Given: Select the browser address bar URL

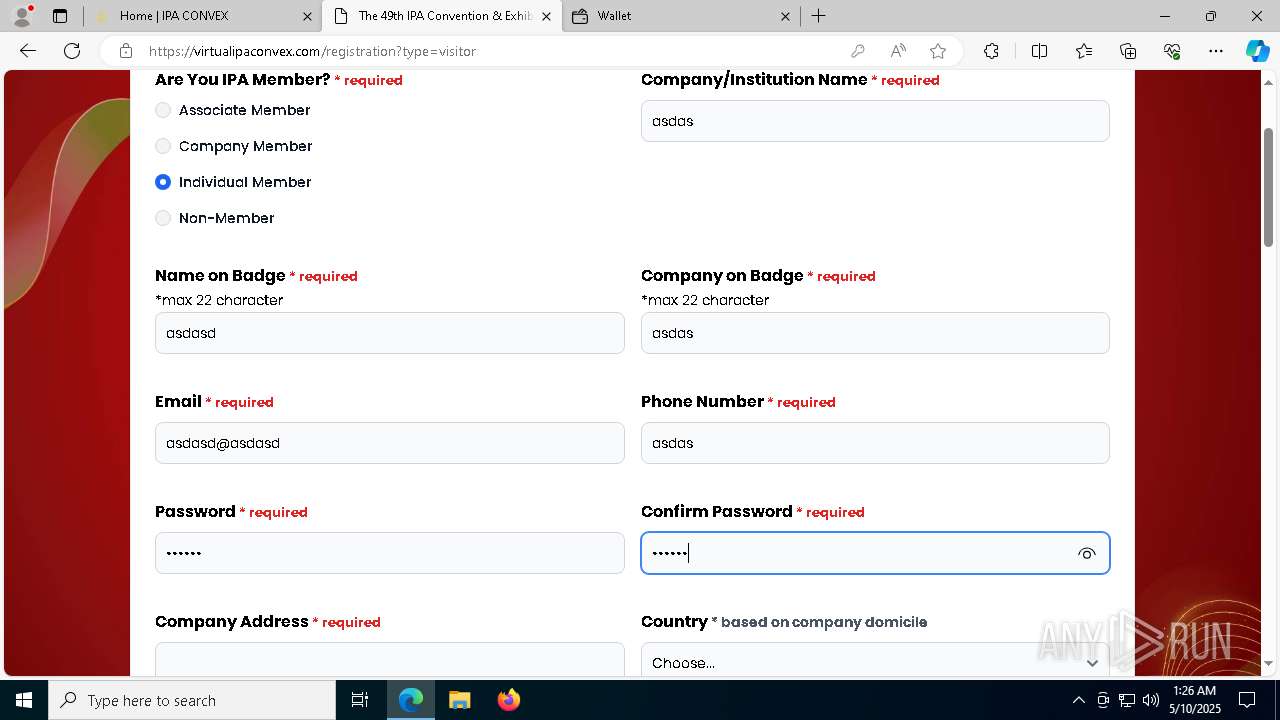Looking at the screenshot, I should [312, 51].
